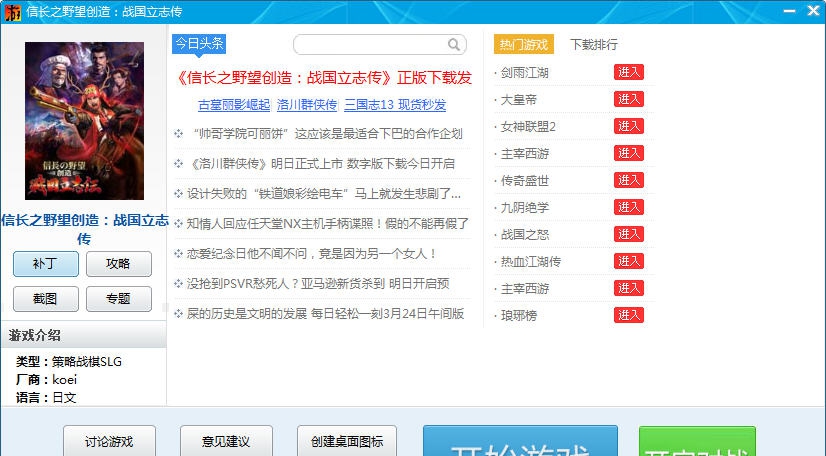This screenshot has width=826, height=456.
Task: Open news about 铁道娘彩绘电车
Action: coord(324,194)
